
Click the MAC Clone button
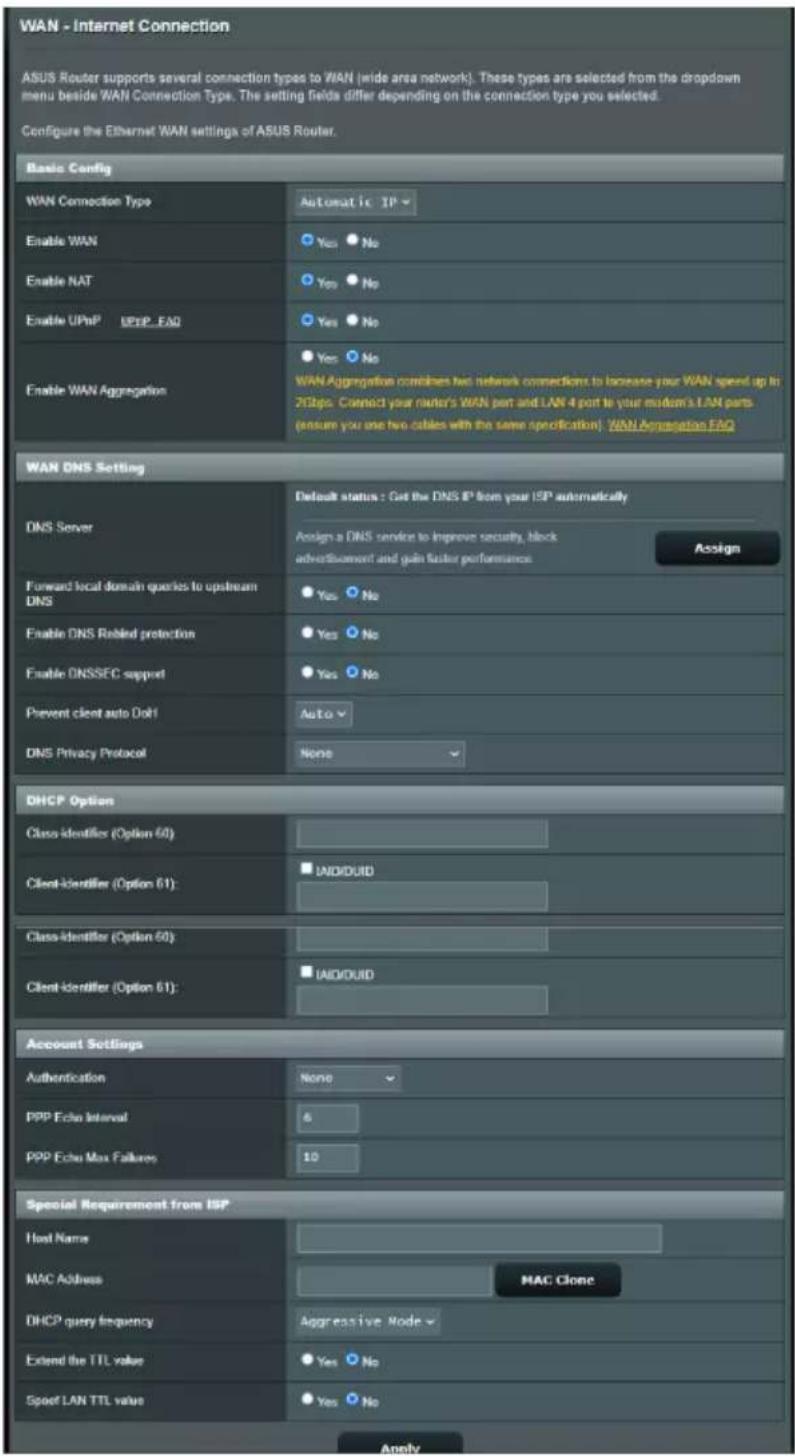tap(558, 1280)
